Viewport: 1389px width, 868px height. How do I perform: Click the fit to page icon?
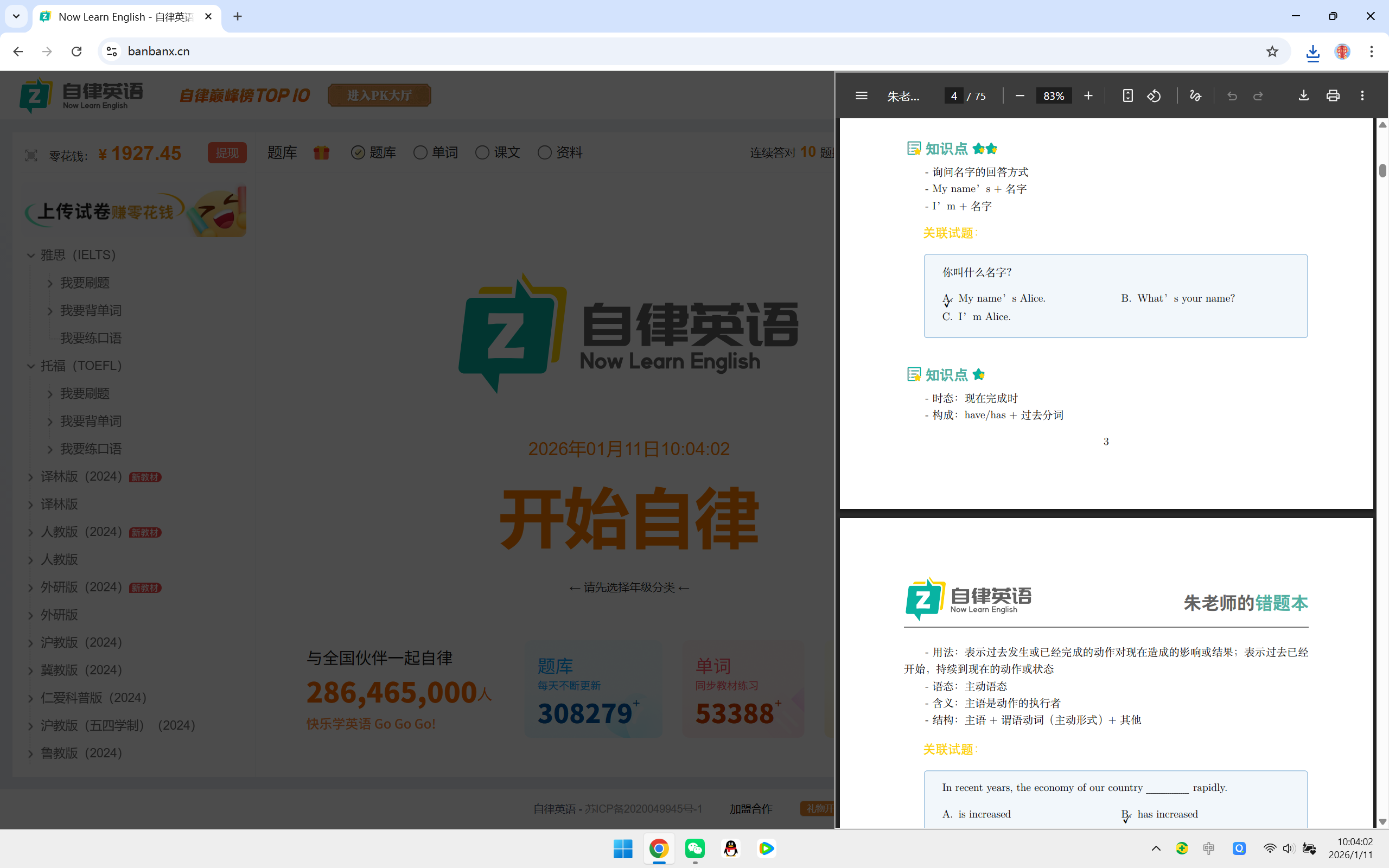click(x=1127, y=96)
